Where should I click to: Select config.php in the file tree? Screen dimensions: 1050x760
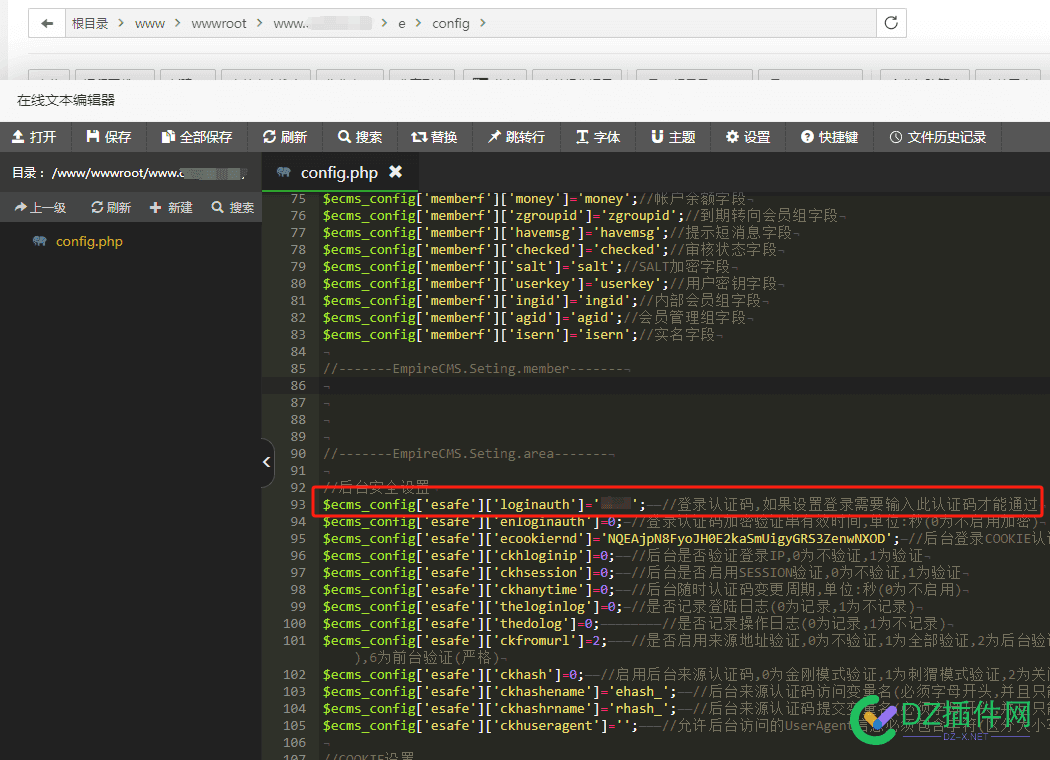pos(89,242)
